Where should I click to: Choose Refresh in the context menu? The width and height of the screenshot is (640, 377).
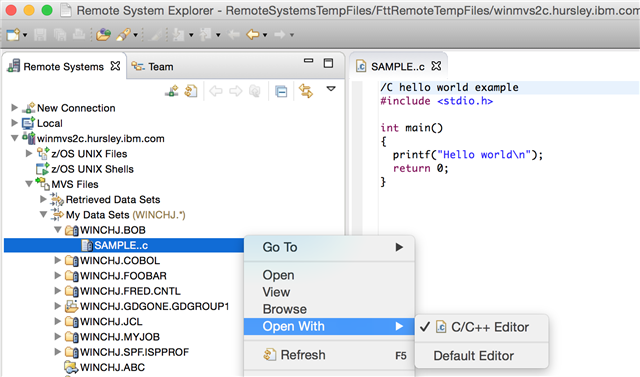[x=329, y=355]
